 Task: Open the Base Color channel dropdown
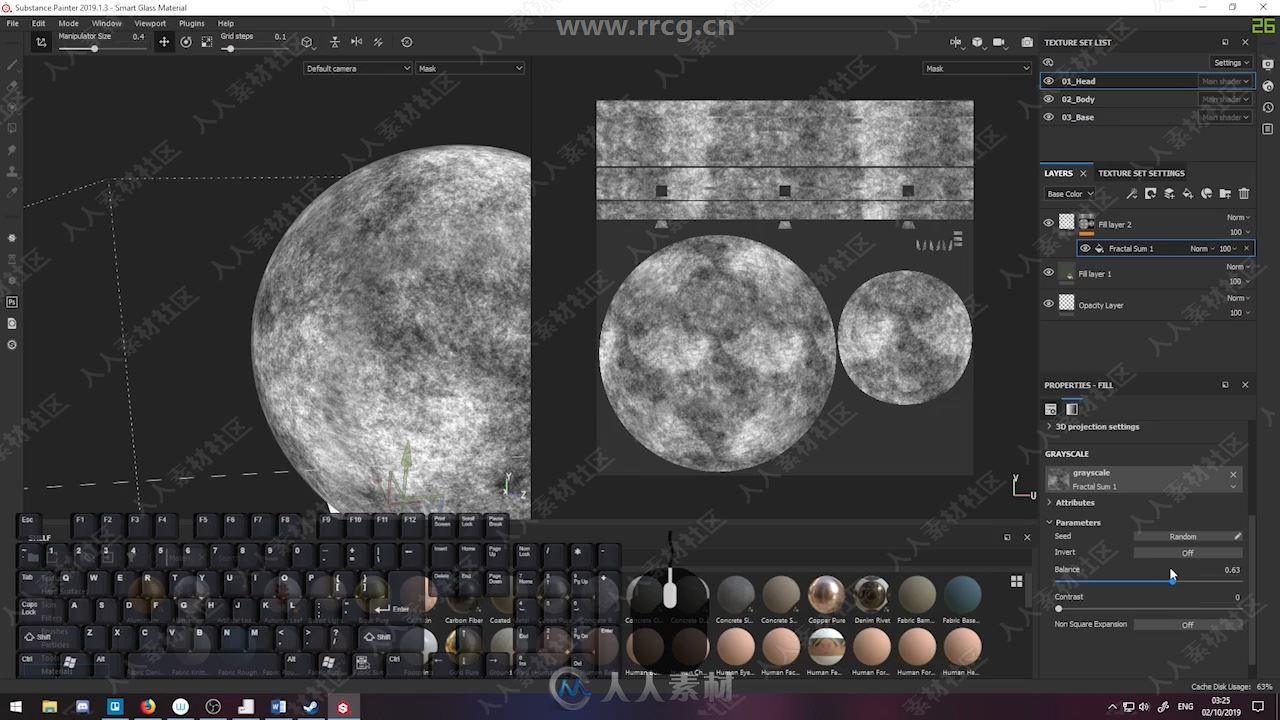pos(1070,194)
